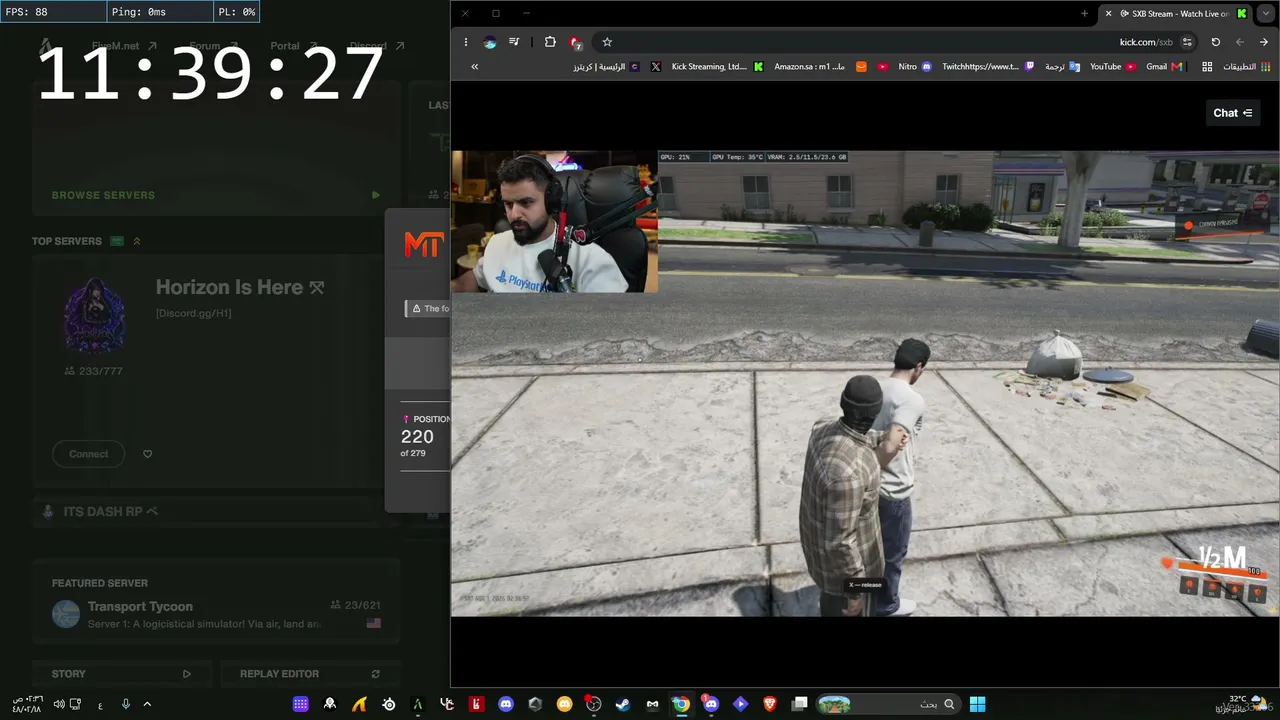Bookmark this page with the star icon
This screenshot has height=720, width=1280.
pos(607,42)
